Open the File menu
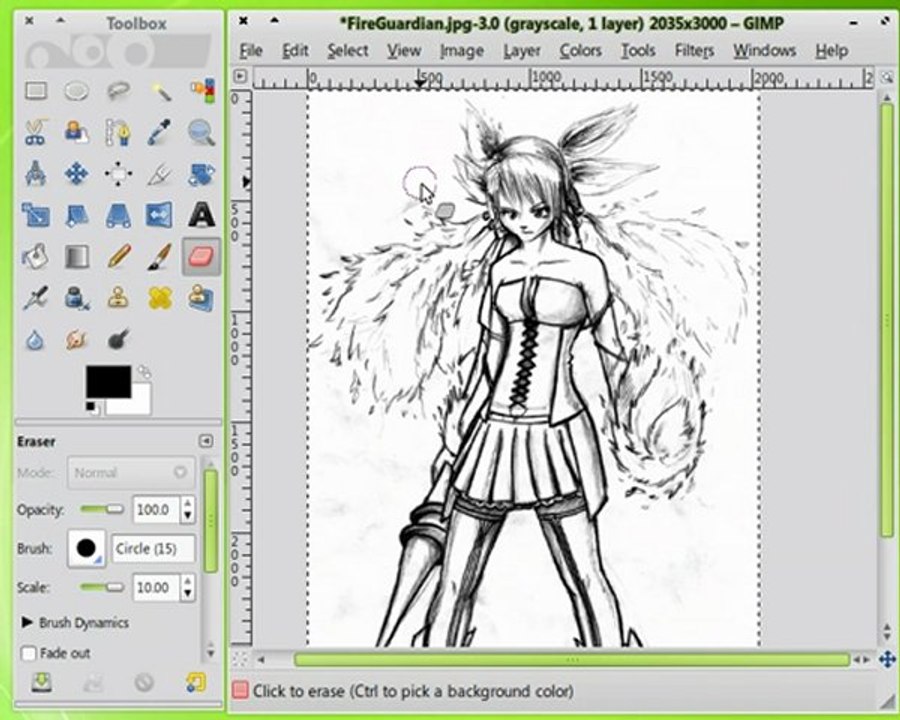The image size is (900, 720). click(251, 51)
